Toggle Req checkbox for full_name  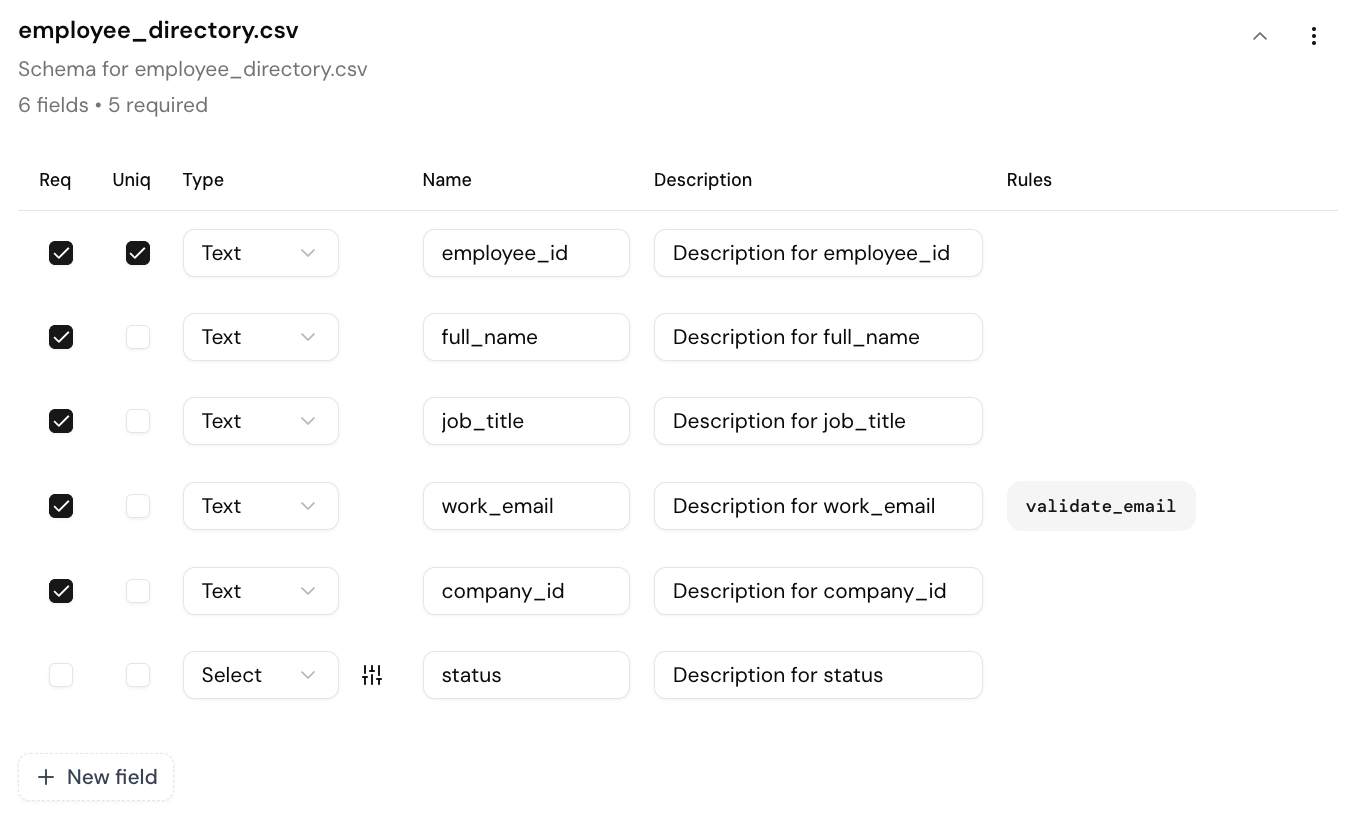(x=61, y=337)
